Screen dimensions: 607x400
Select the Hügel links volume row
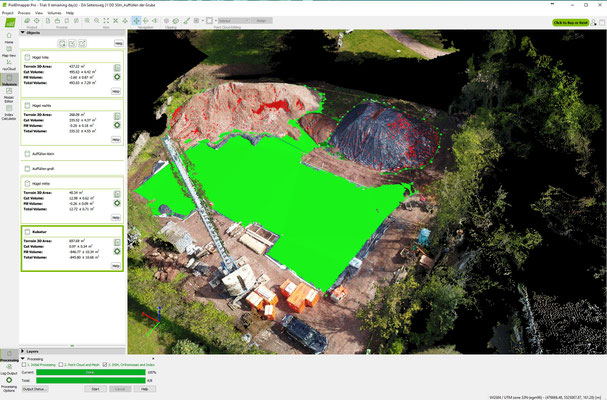click(72, 57)
